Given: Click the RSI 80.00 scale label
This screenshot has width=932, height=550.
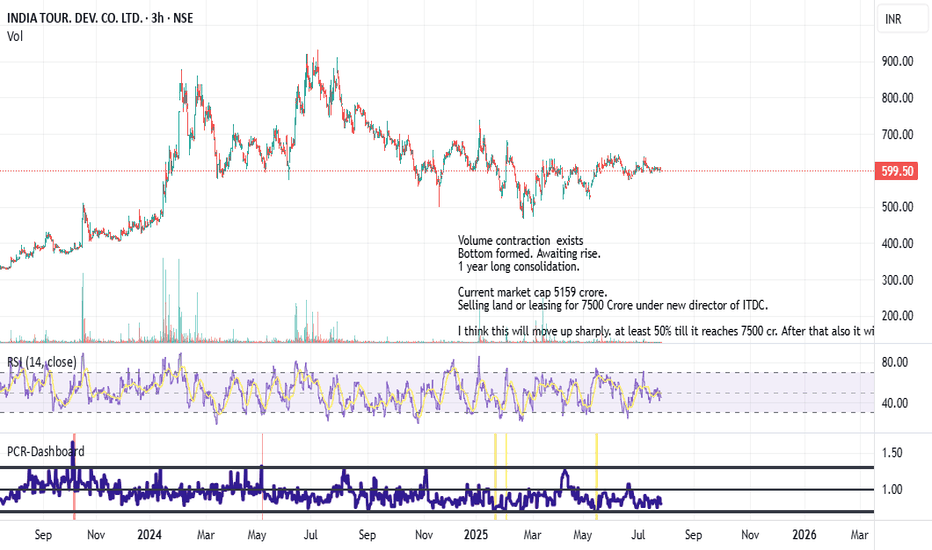Looking at the screenshot, I should [895, 362].
